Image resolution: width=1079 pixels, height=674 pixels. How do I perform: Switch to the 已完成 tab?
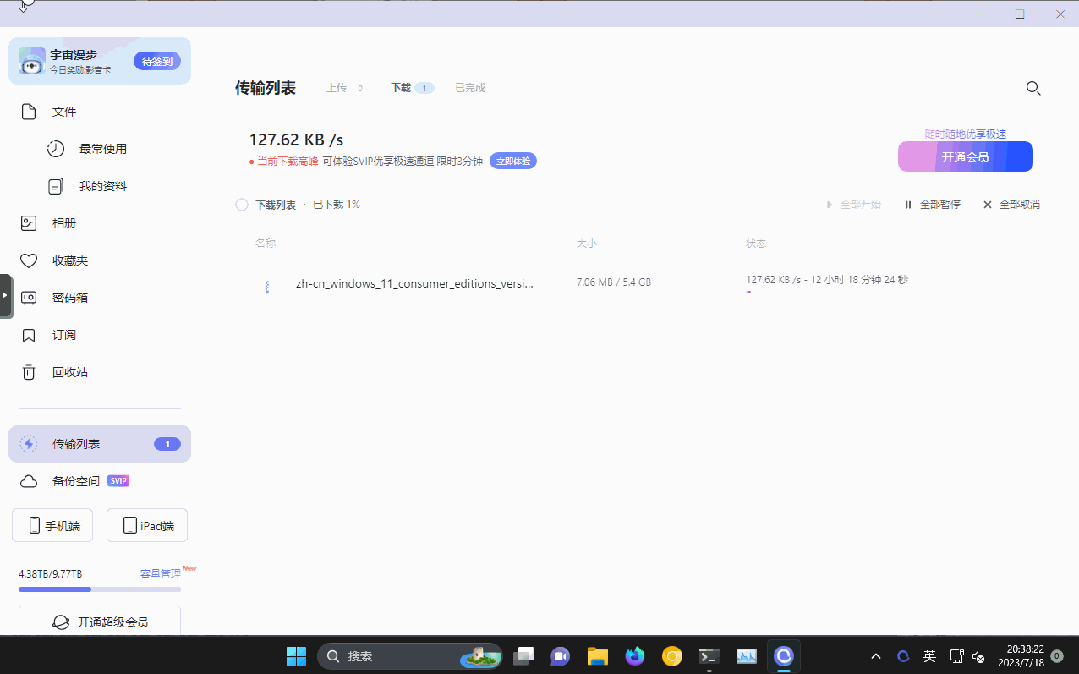[470, 87]
